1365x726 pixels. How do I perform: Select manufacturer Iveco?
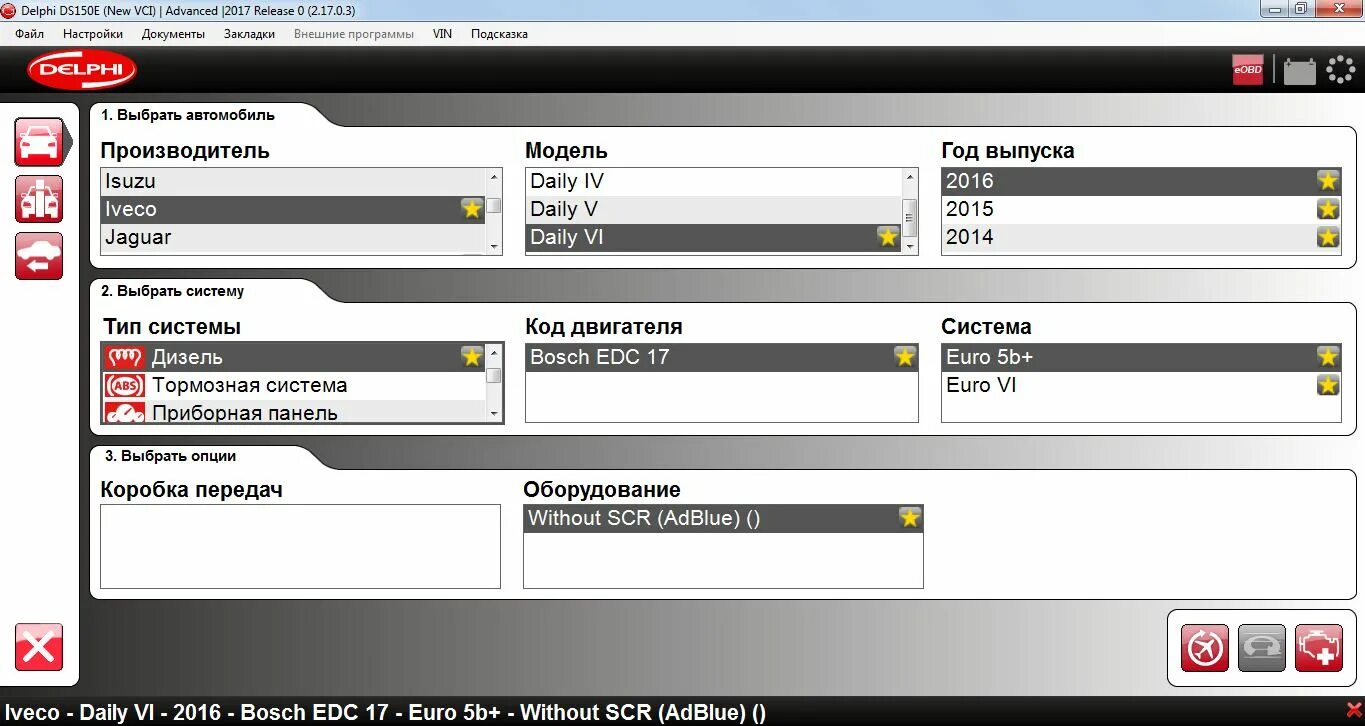coord(293,209)
